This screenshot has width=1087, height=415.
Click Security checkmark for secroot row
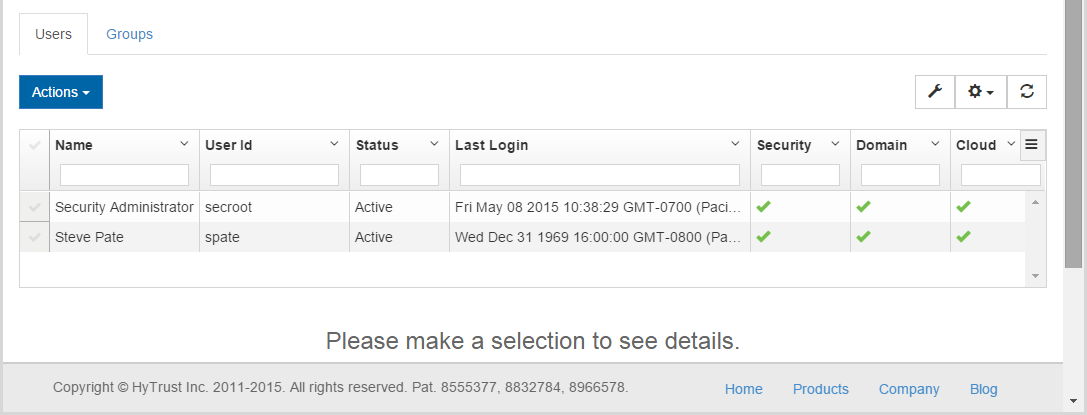point(763,206)
